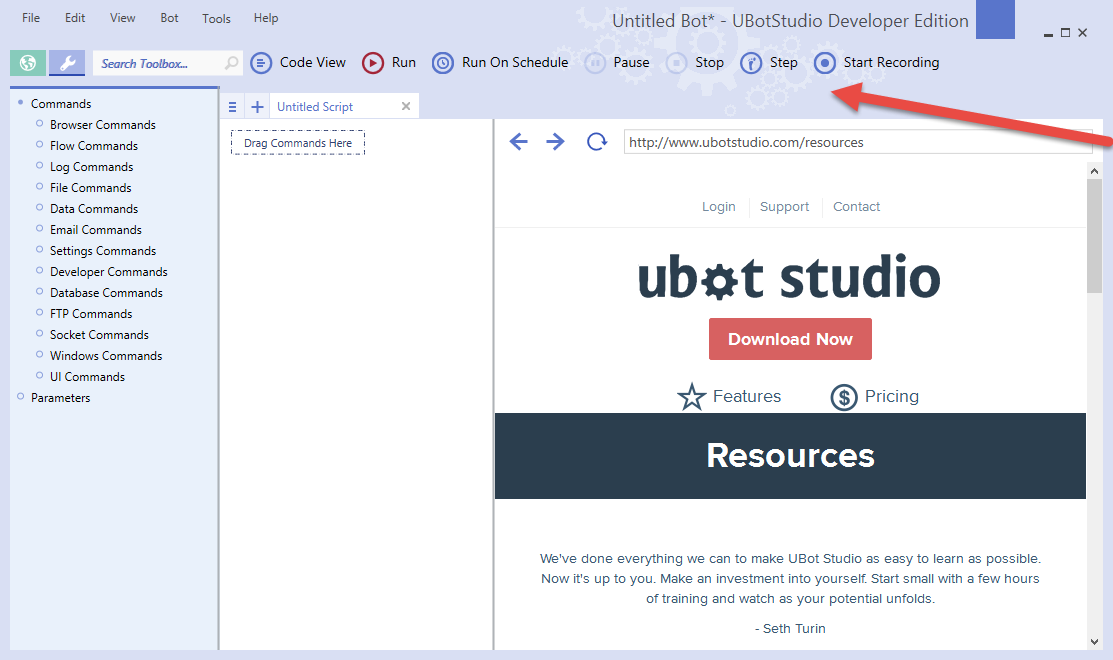Add a new script tab with plus icon

tap(257, 107)
